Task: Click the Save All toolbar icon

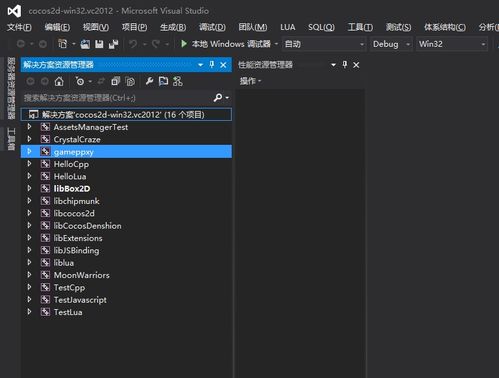Action: 113,44
